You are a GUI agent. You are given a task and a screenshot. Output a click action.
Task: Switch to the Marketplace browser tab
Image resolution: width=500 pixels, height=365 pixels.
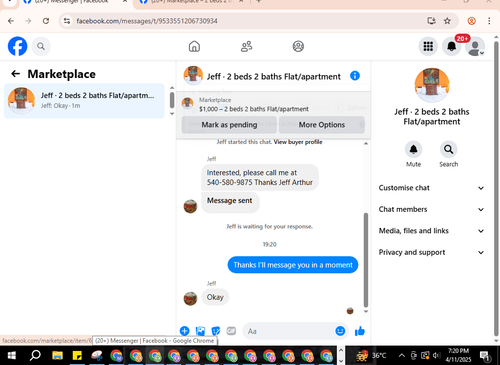point(192,2)
